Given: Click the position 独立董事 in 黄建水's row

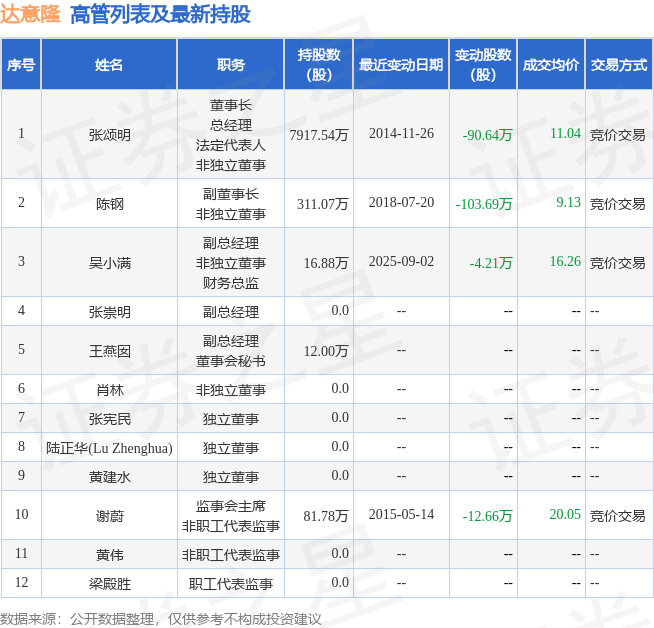Looking at the screenshot, I should 231,477.
